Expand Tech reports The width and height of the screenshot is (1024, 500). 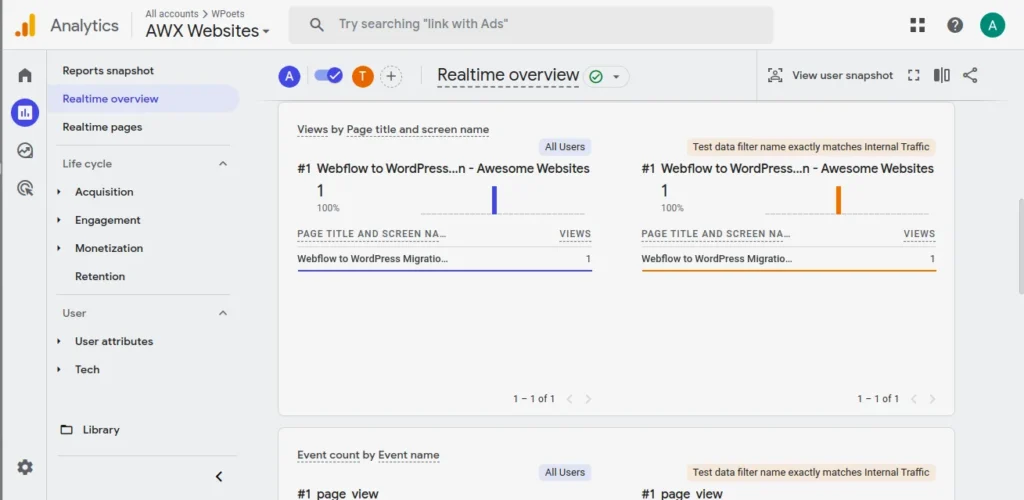point(59,369)
